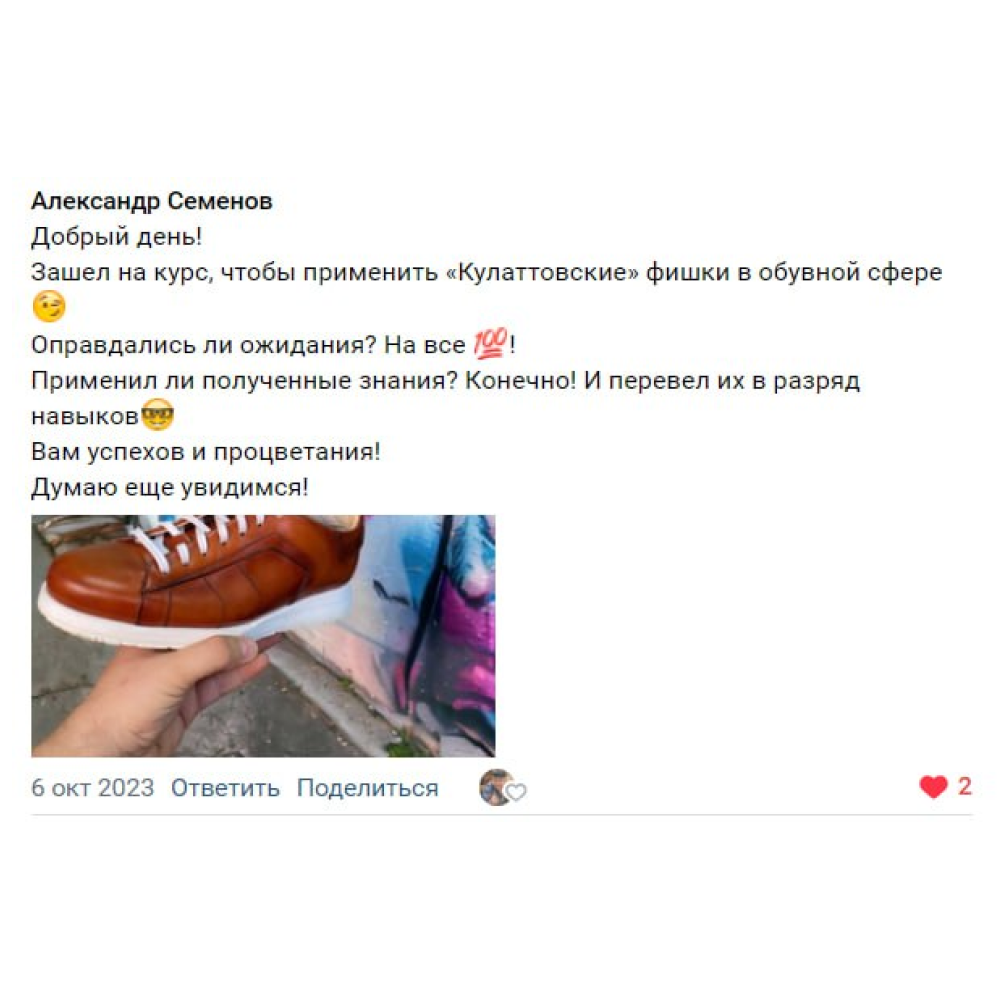Click the Ответить reply link
Screen dimensions: 1000x1000
(225, 788)
